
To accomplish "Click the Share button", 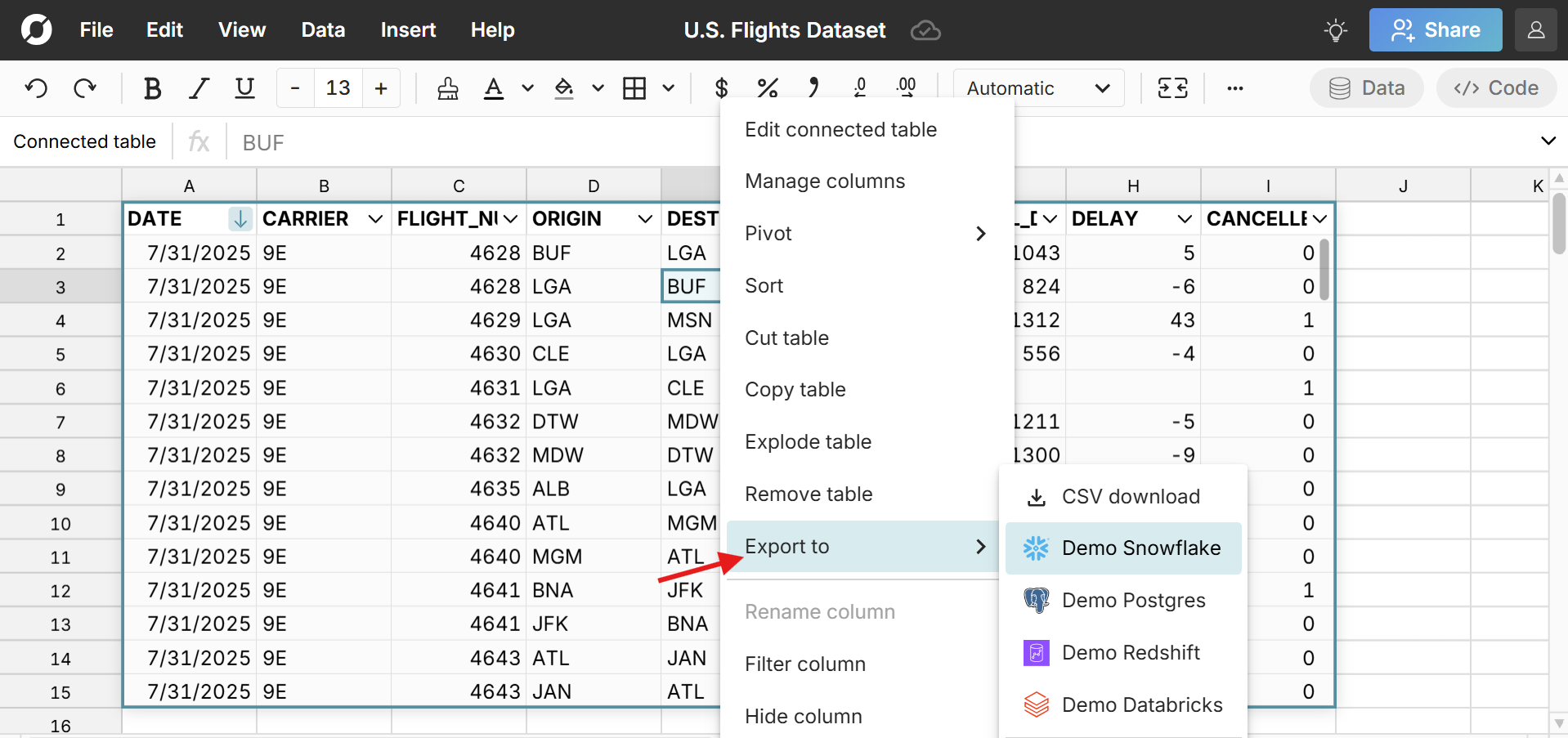I will pos(1436,29).
